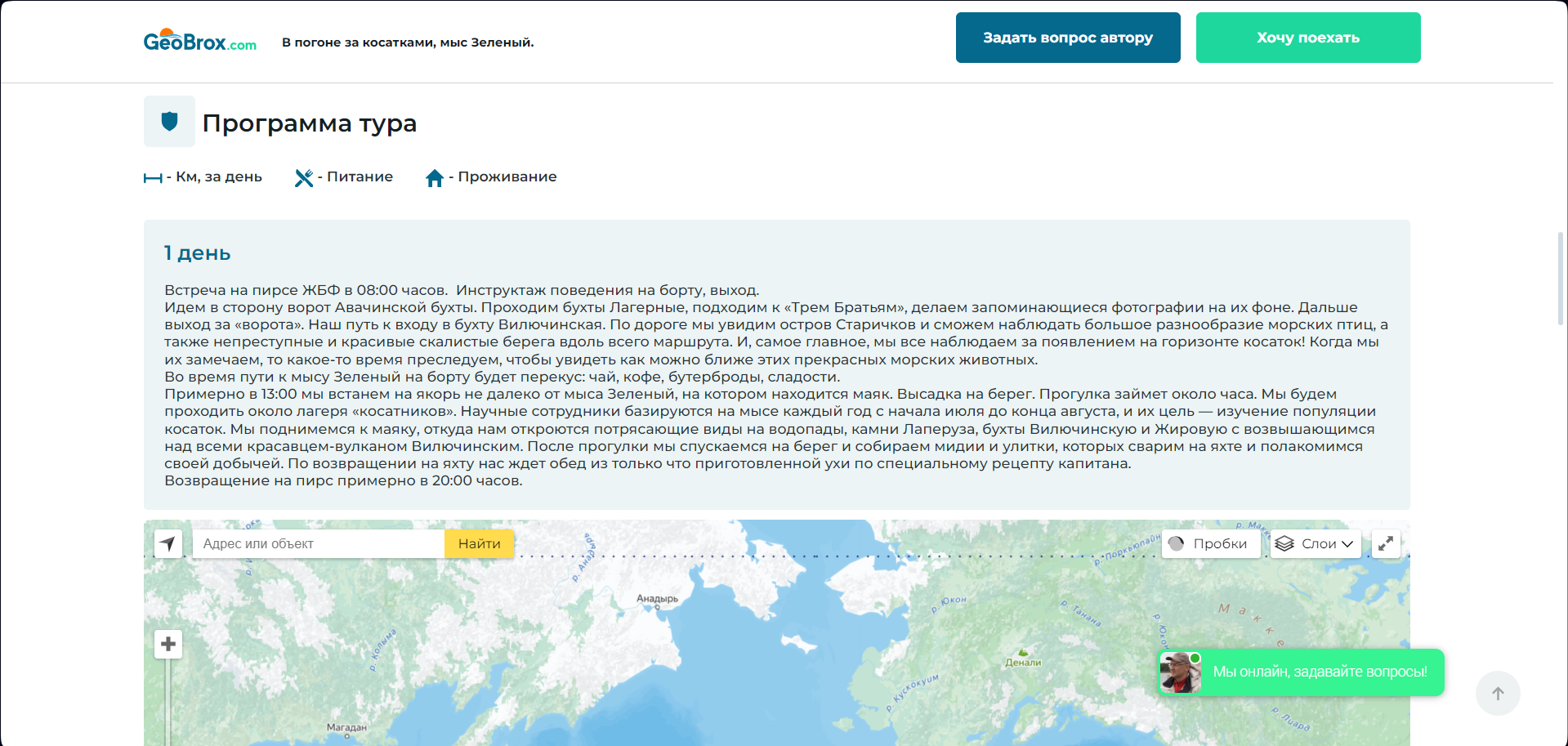This screenshot has width=1568, height=746.
Task: Click the - Км, за день legend text
Action: (x=214, y=176)
